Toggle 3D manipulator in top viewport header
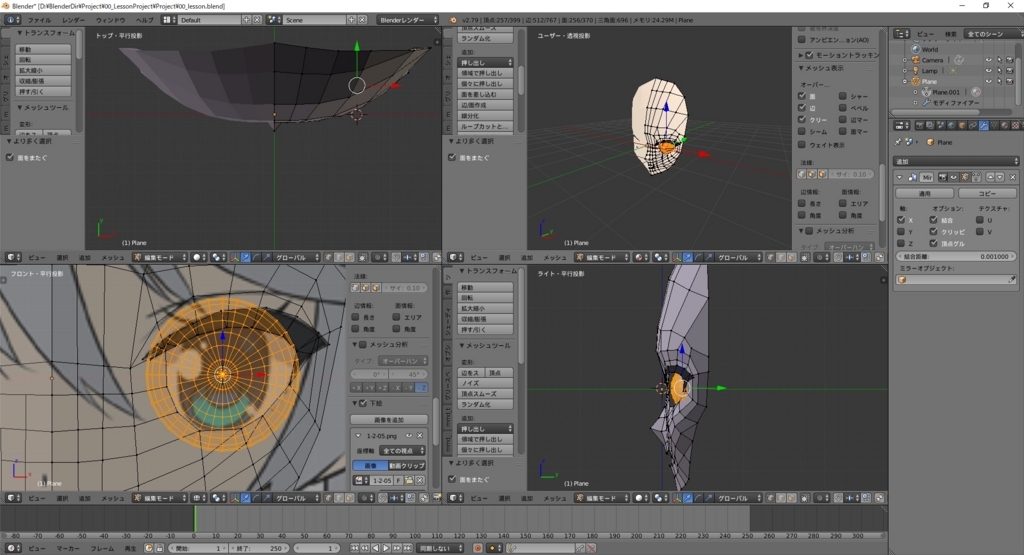1024x555 pixels. pyautogui.click(x=234, y=257)
